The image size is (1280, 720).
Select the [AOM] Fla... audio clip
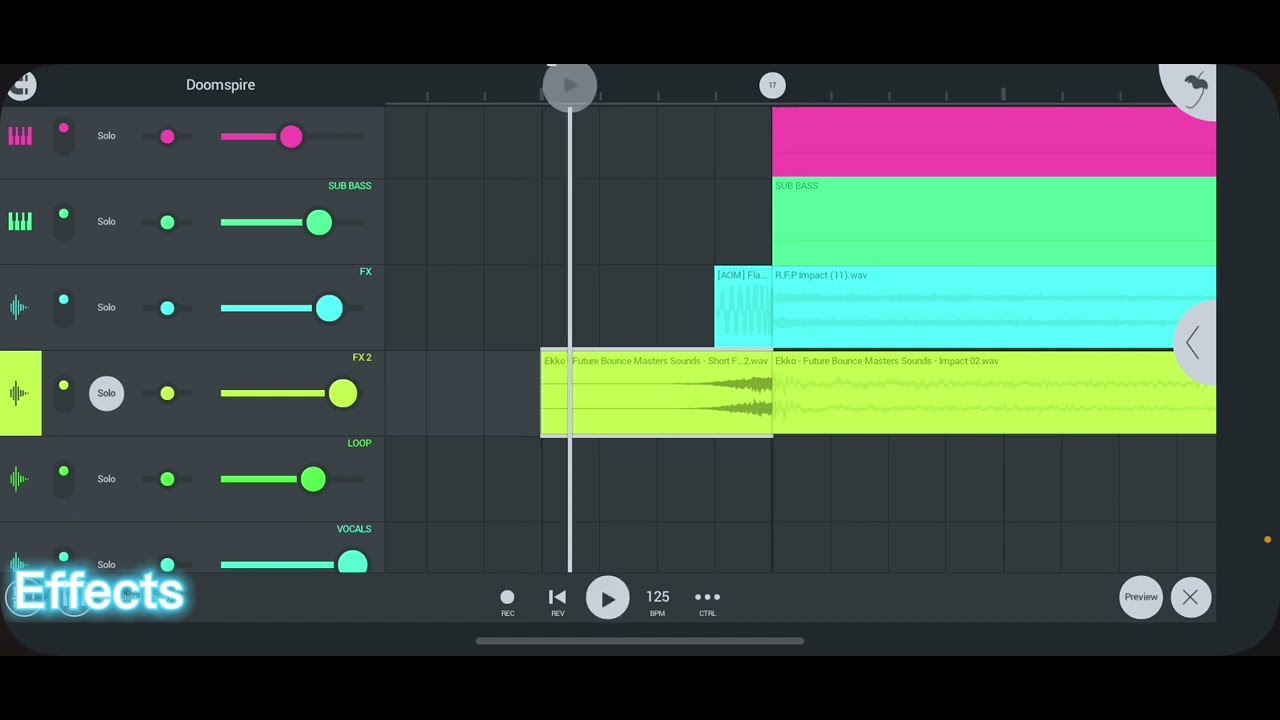click(x=743, y=307)
